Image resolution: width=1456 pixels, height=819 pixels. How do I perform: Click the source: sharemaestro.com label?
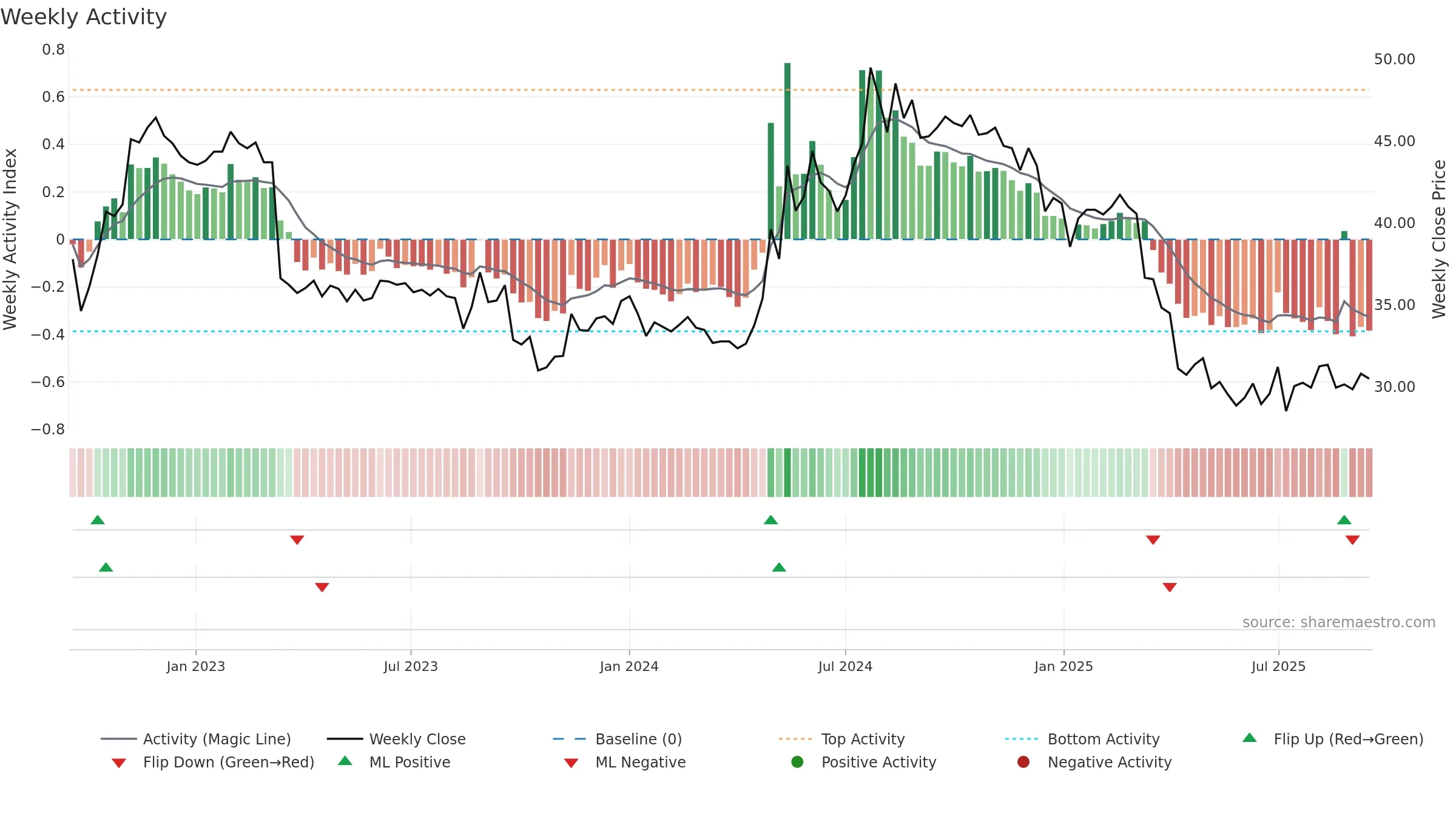click(1339, 622)
